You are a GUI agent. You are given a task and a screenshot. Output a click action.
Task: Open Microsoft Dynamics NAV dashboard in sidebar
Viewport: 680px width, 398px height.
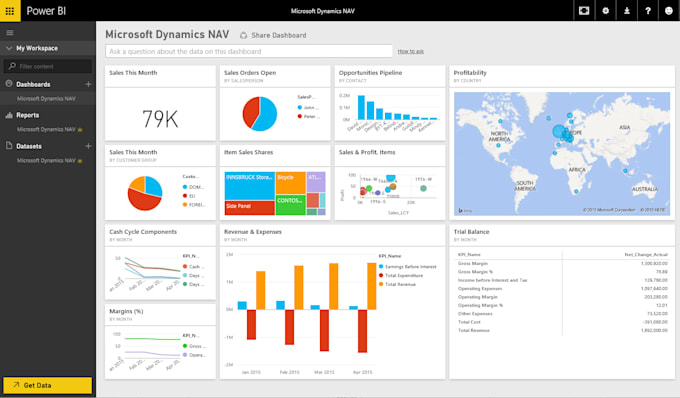(46, 98)
